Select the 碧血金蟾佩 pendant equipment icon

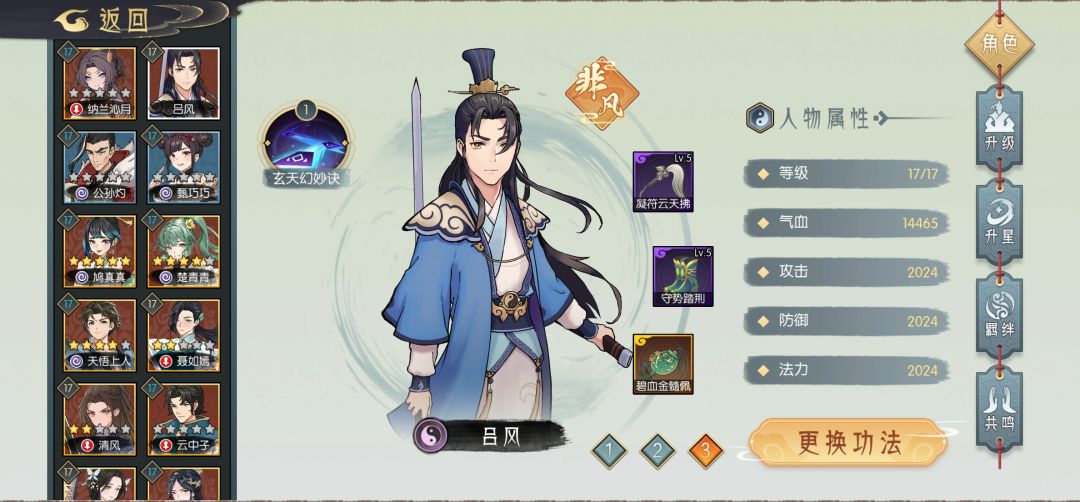(663, 364)
